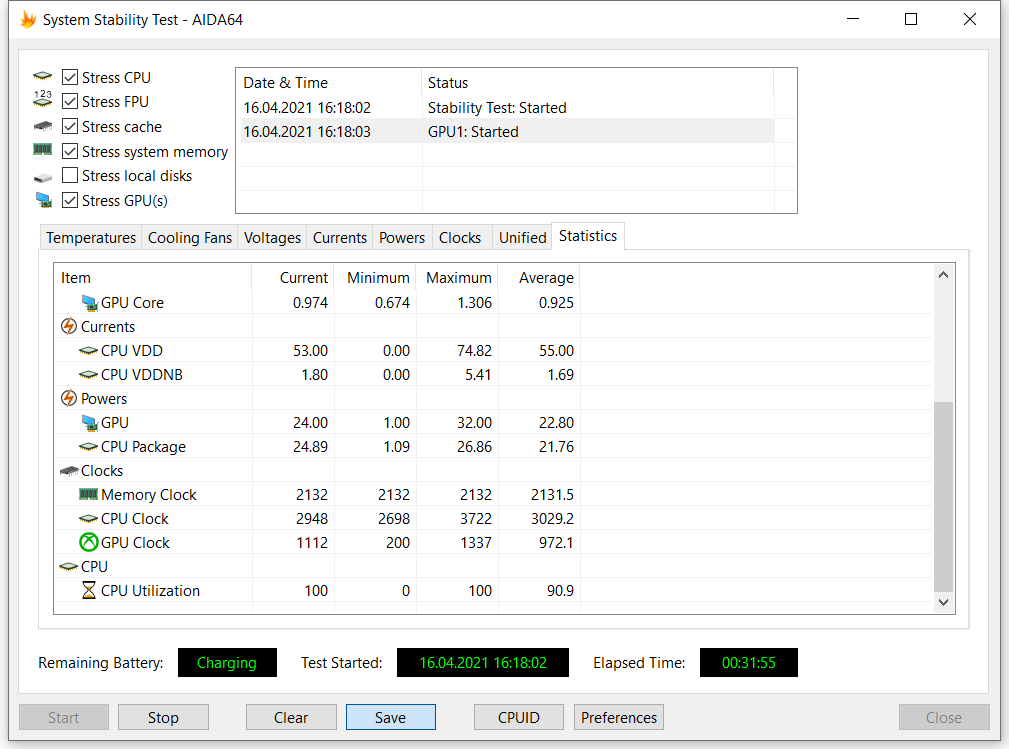Click the Statistics tab
This screenshot has height=749, width=1009.
pos(588,236)
